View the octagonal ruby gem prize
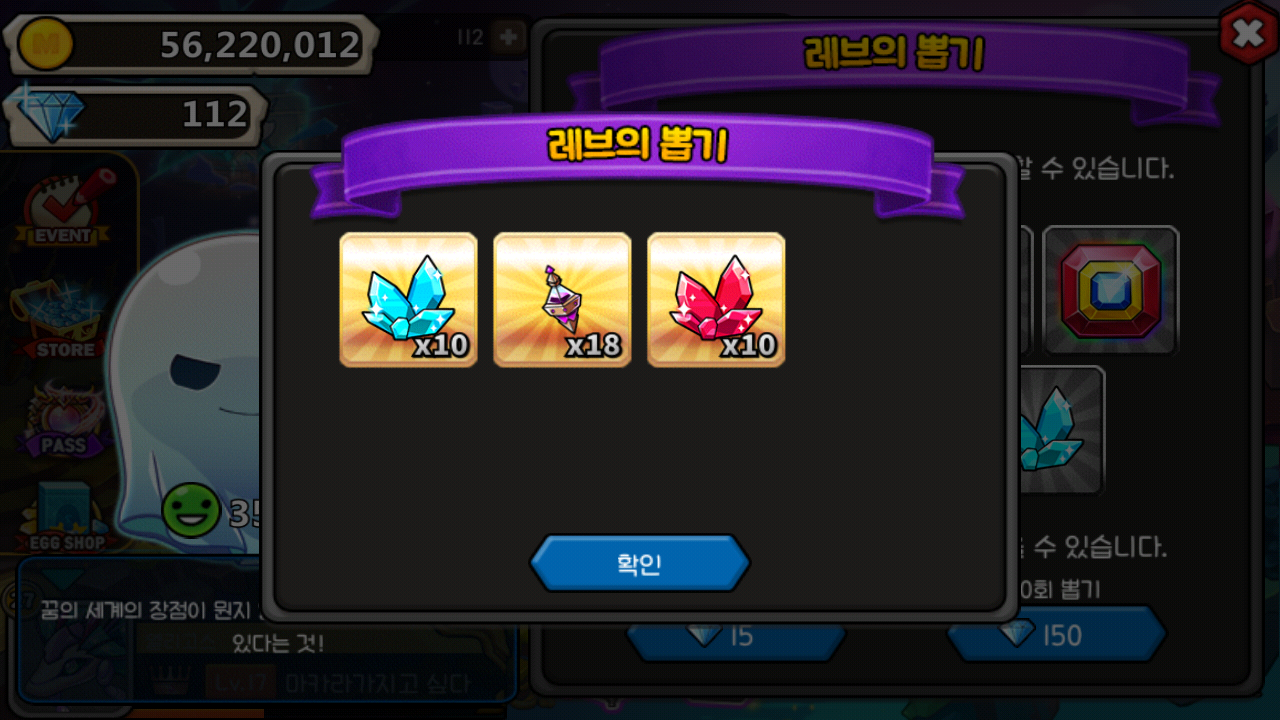This screenshot has width=1280, height=720. click(x=1111, y=290)
